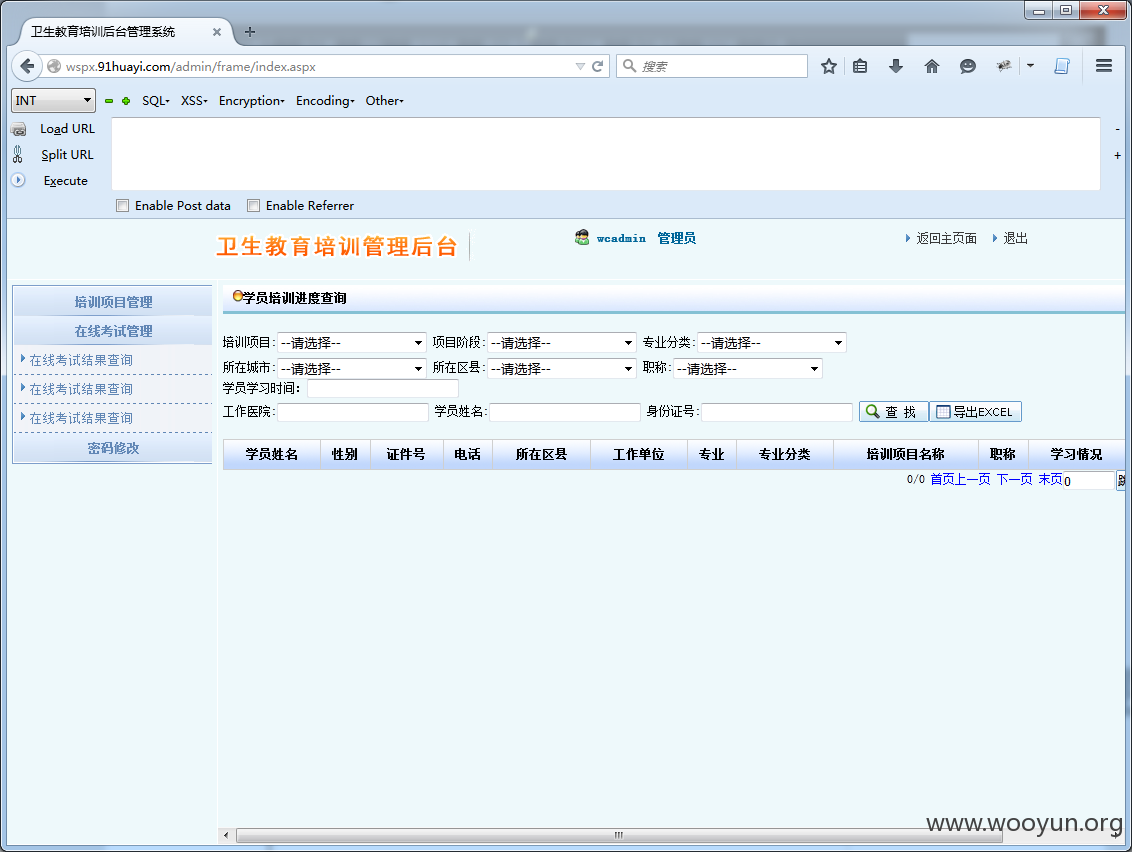This screenshot has height=852, width=1132.
Task: Click 学员姓名 input field
Action: (x=565, y=412)
